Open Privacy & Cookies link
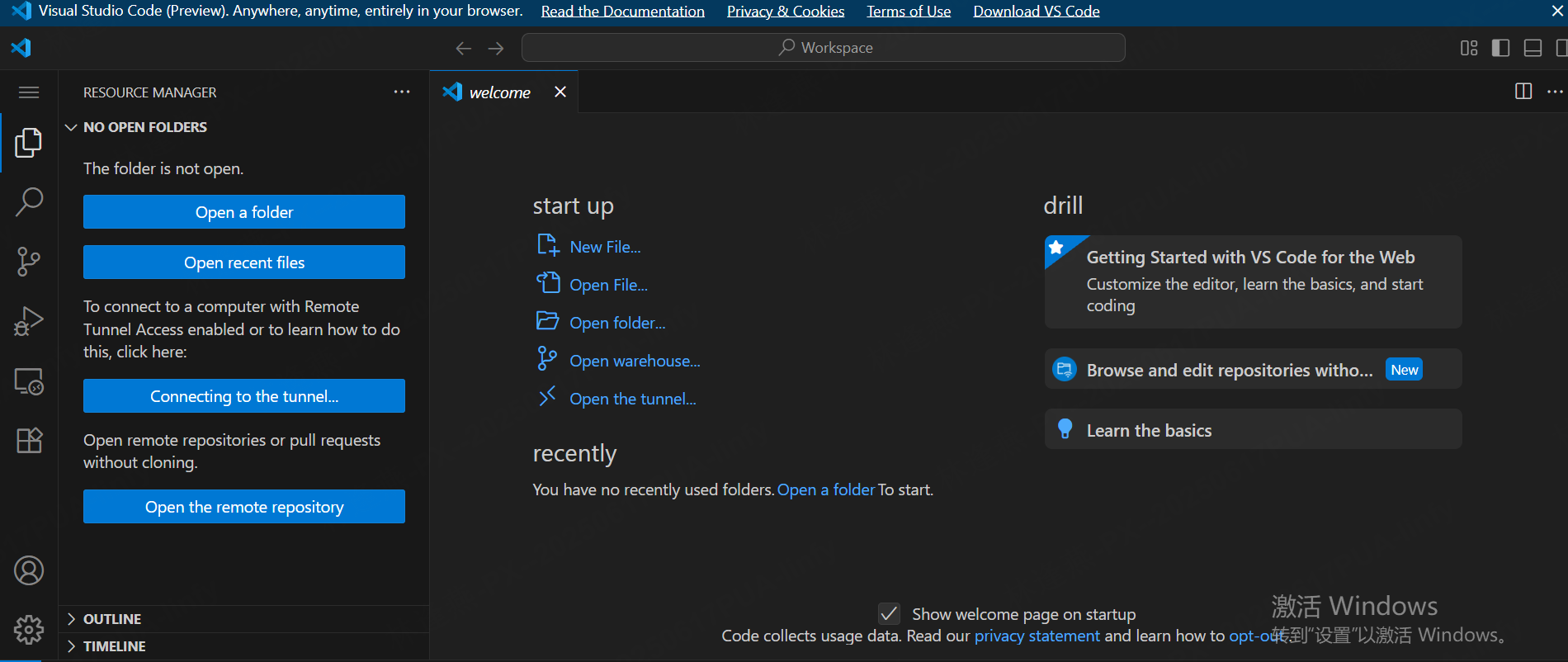 786,12
